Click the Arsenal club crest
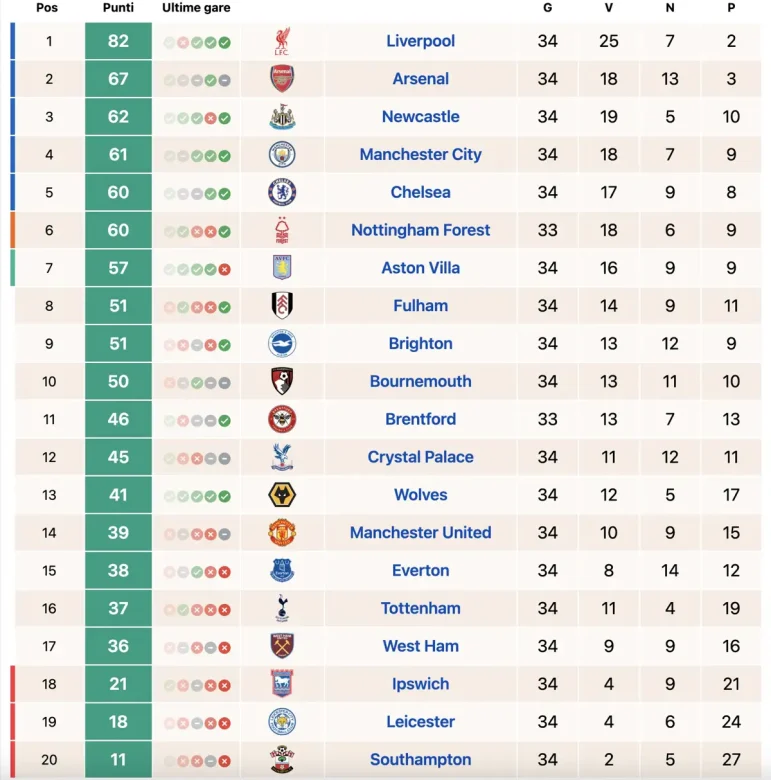The image size is (771, 780). click(x=282, y=79)
